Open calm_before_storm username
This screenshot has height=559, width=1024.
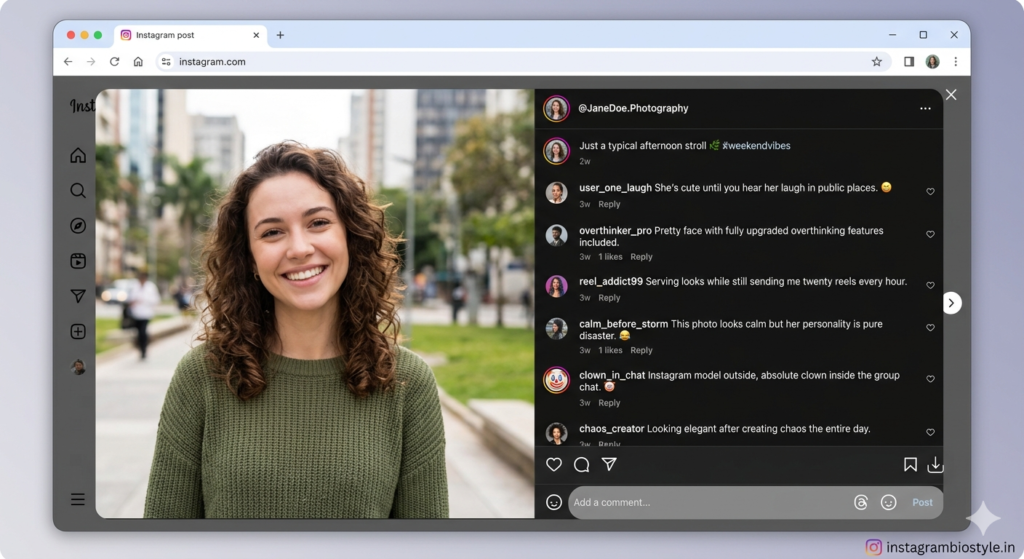pyautogui.click(x=623, y=324)
